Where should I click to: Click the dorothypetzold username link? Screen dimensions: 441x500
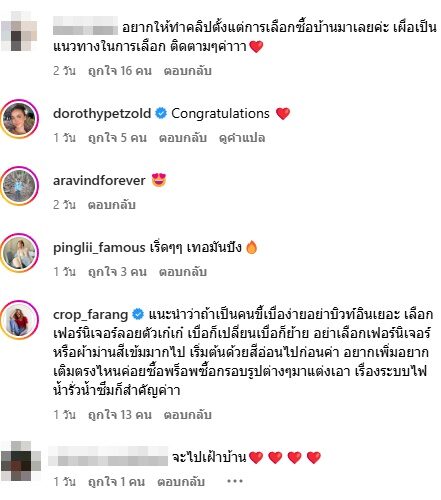tap(102, 114)
